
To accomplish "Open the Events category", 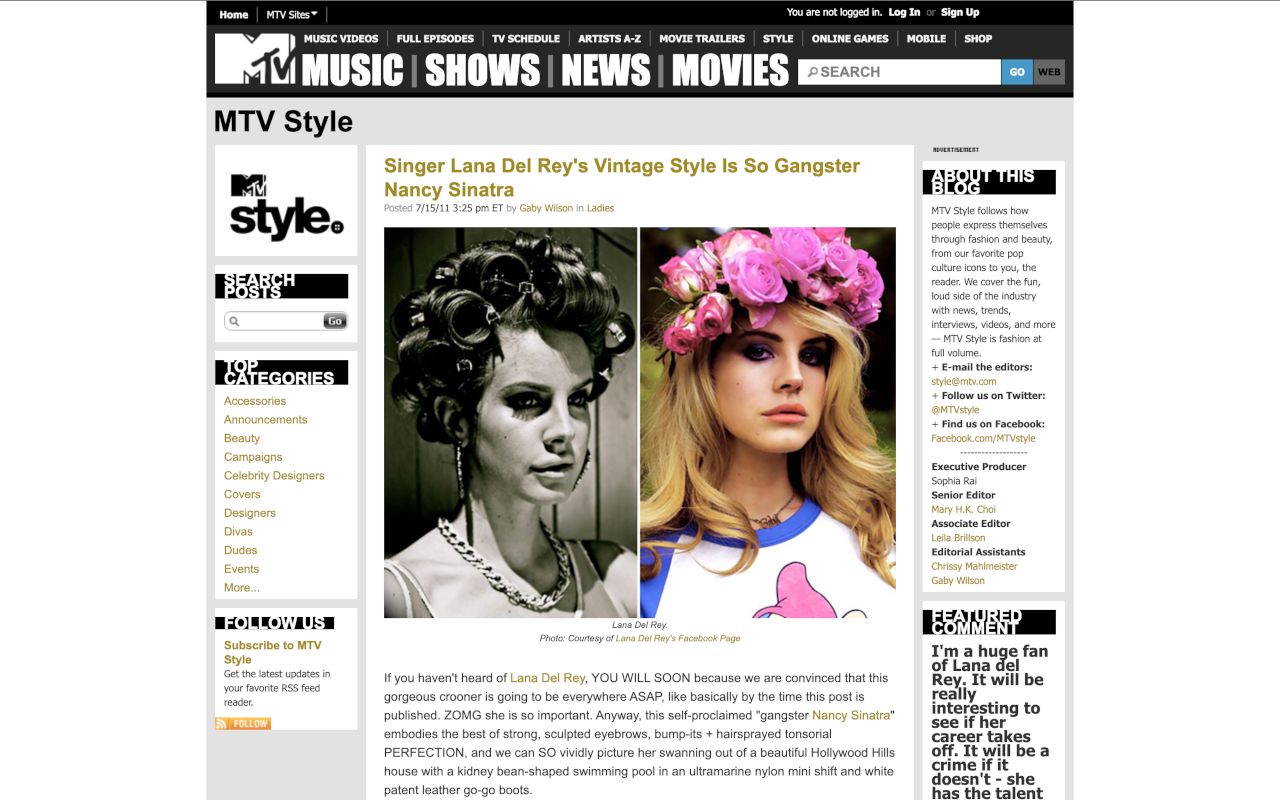I will pyautogui.click(x=241, y=569).
